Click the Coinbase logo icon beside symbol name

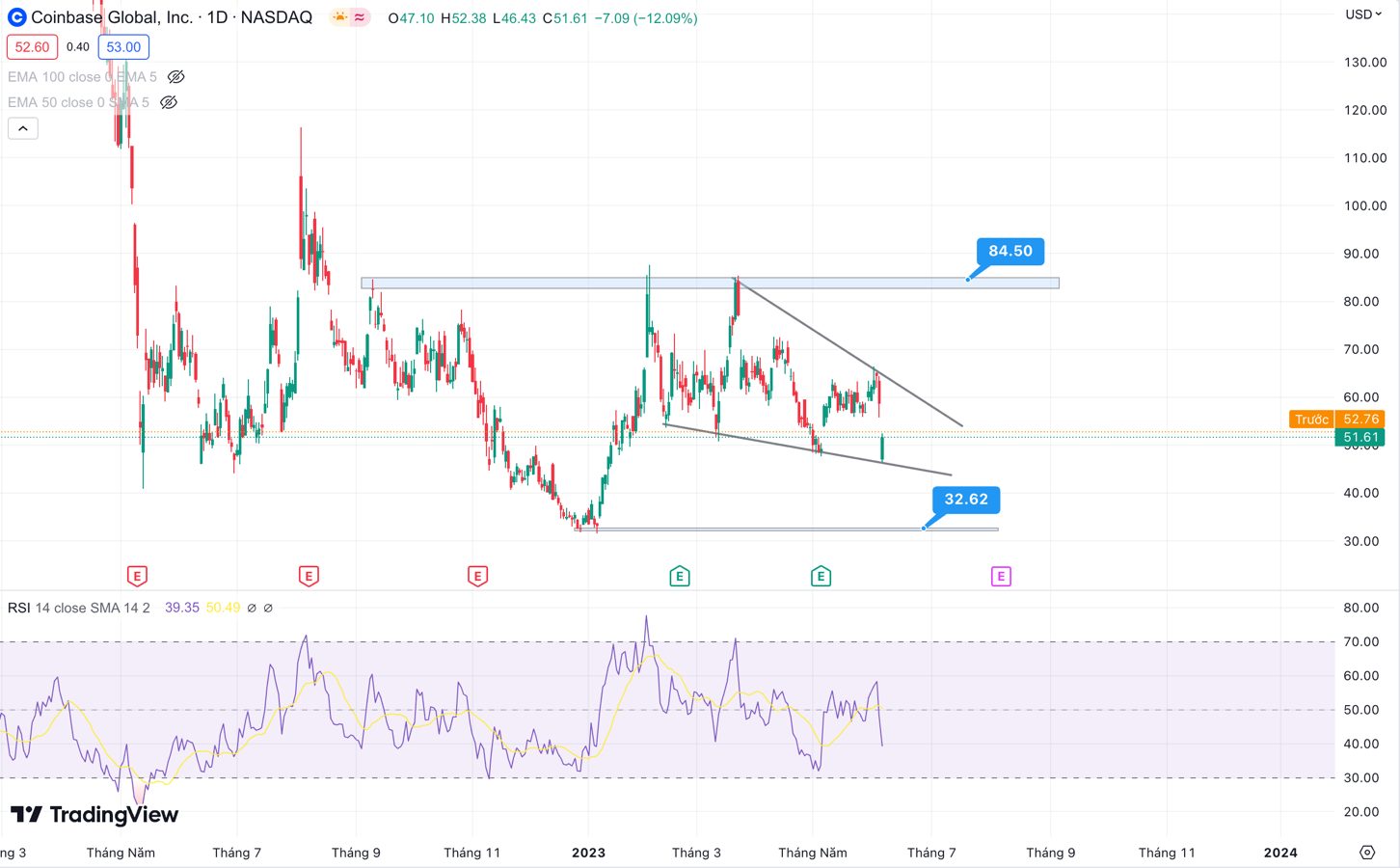coord(16,17)
